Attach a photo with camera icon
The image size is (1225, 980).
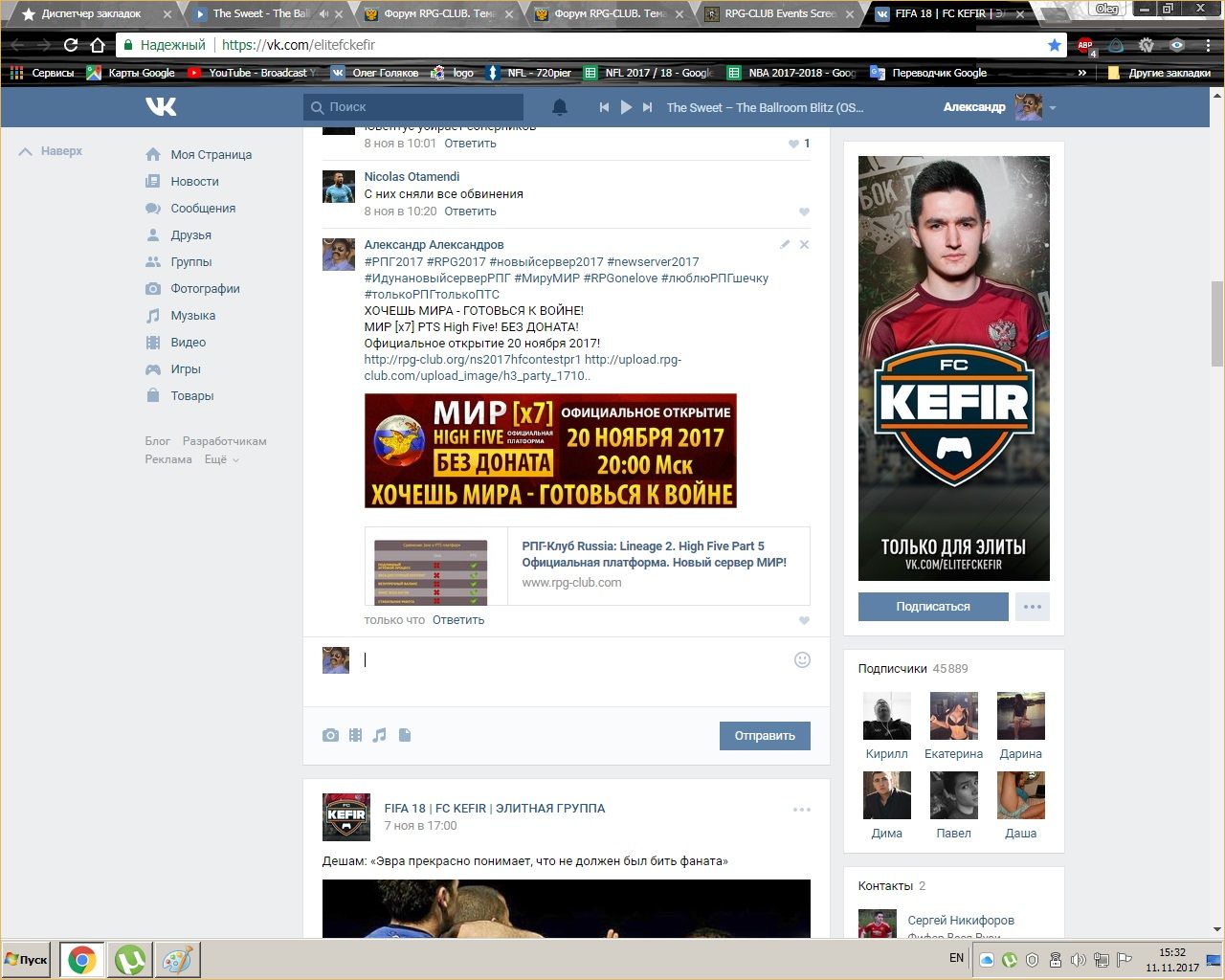pos(330,735)
